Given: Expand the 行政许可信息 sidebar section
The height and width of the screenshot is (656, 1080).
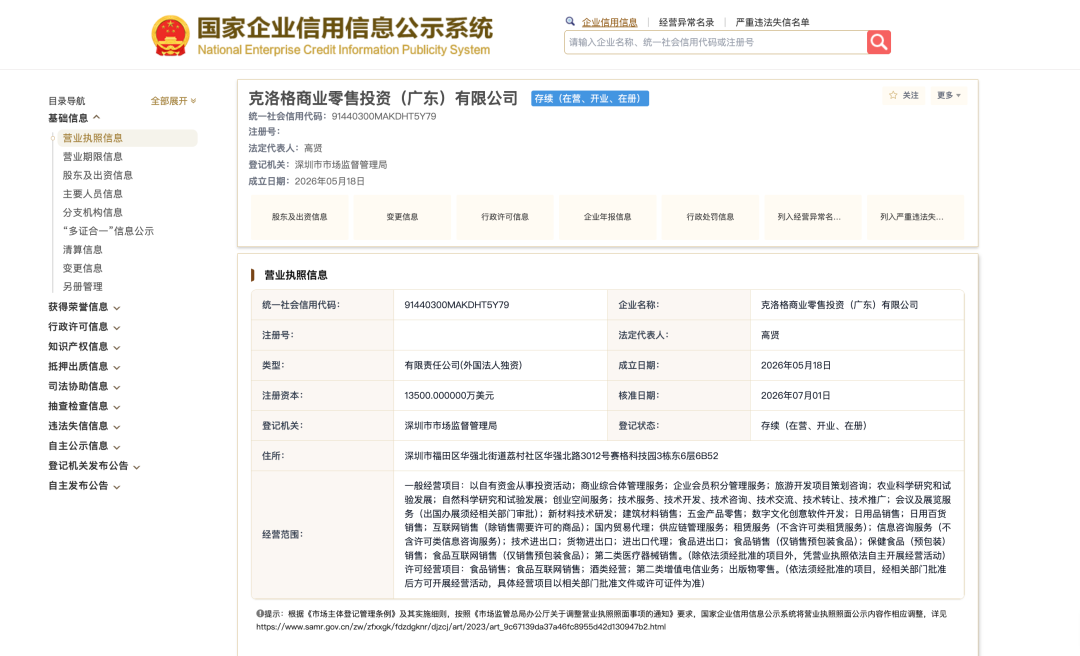Looking at the screenshot, I should click(84, 327).
